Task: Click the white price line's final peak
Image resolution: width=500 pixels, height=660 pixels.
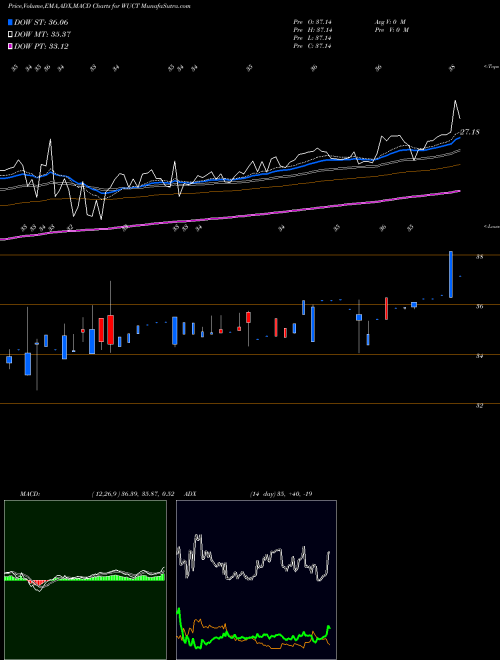Action: click(x=455, y=101)
